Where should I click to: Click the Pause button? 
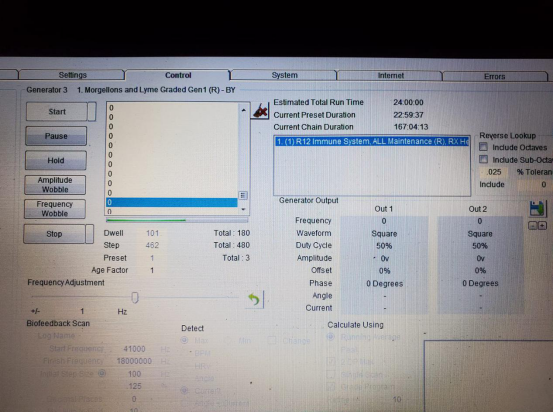56,136
